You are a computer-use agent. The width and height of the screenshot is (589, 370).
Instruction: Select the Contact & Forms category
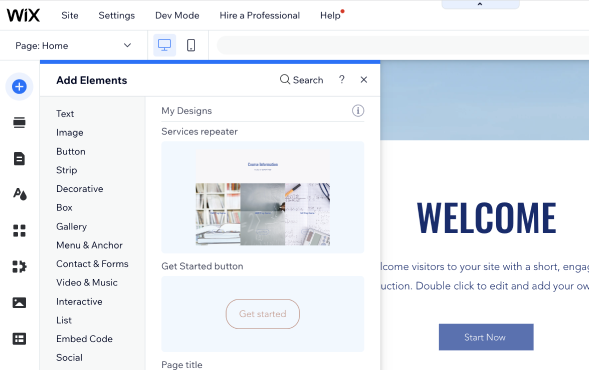pos(92,264)
